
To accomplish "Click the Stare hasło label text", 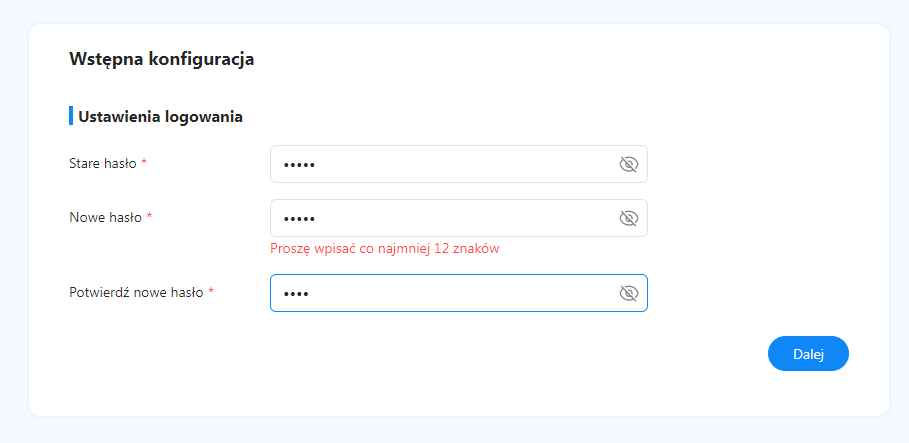I will (x=103, y=164).
